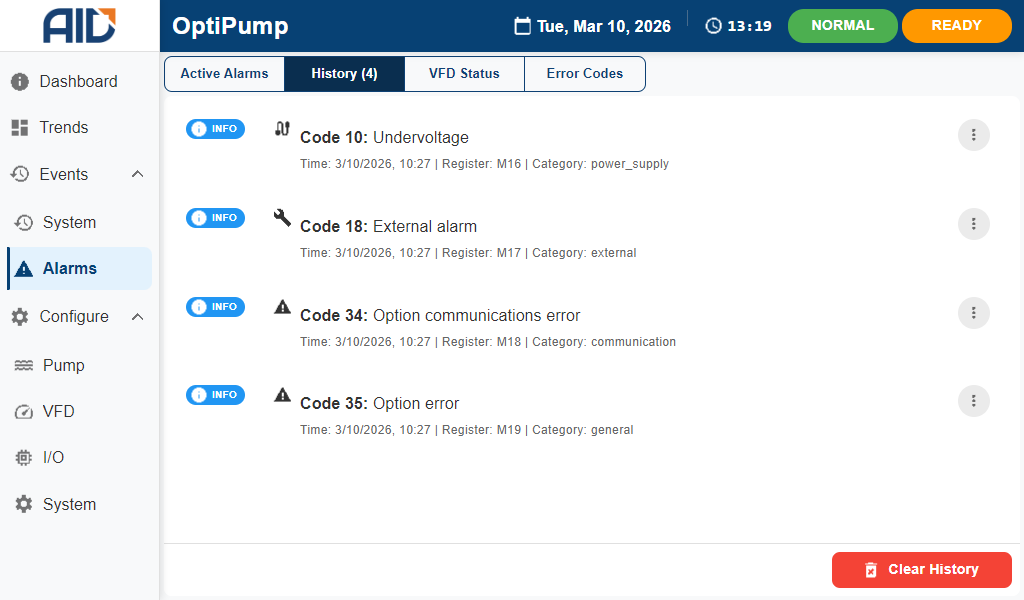This screenshot has width=1024, height=600.
Task: Collapse the Events section in sidebar
Action: pos(138,174)
